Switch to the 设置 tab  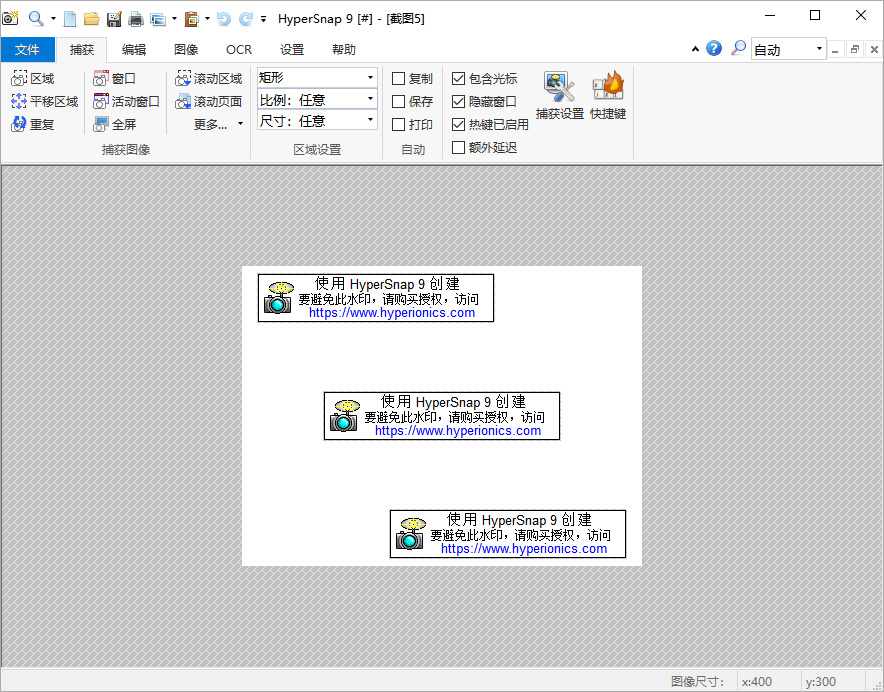(x=292, y=50)
